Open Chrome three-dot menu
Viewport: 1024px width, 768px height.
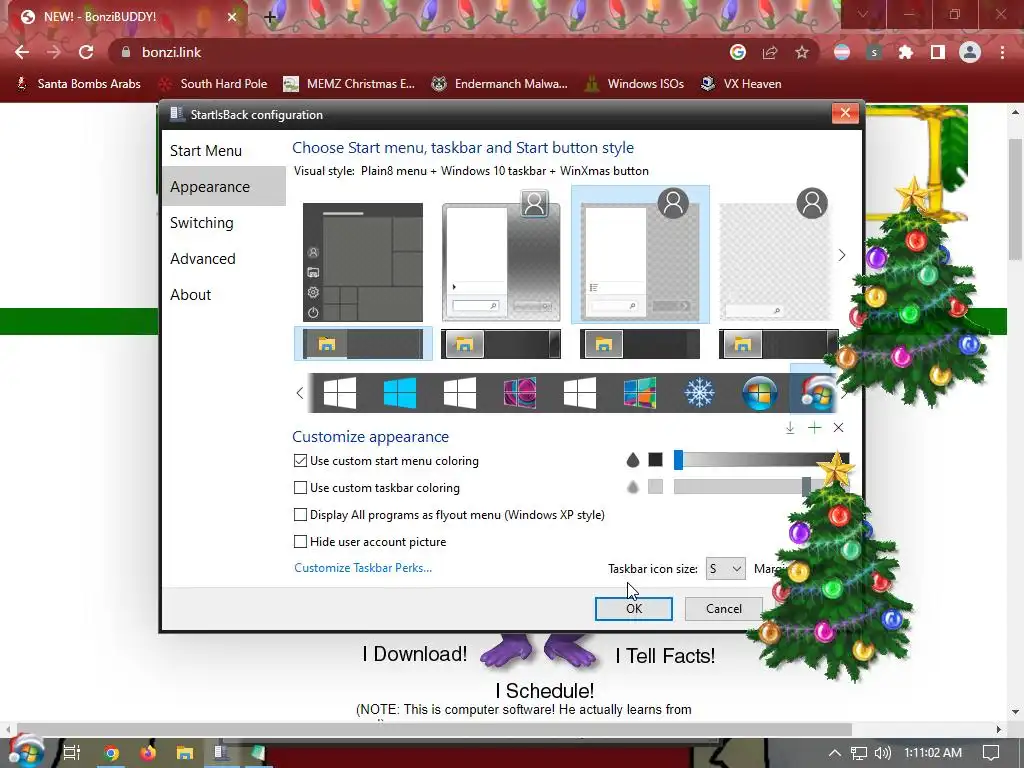point(1002,52)
